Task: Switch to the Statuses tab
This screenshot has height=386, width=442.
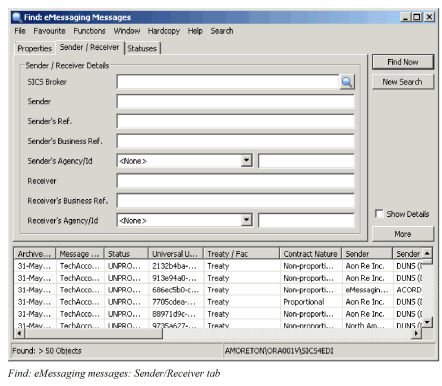Action: 142,49
